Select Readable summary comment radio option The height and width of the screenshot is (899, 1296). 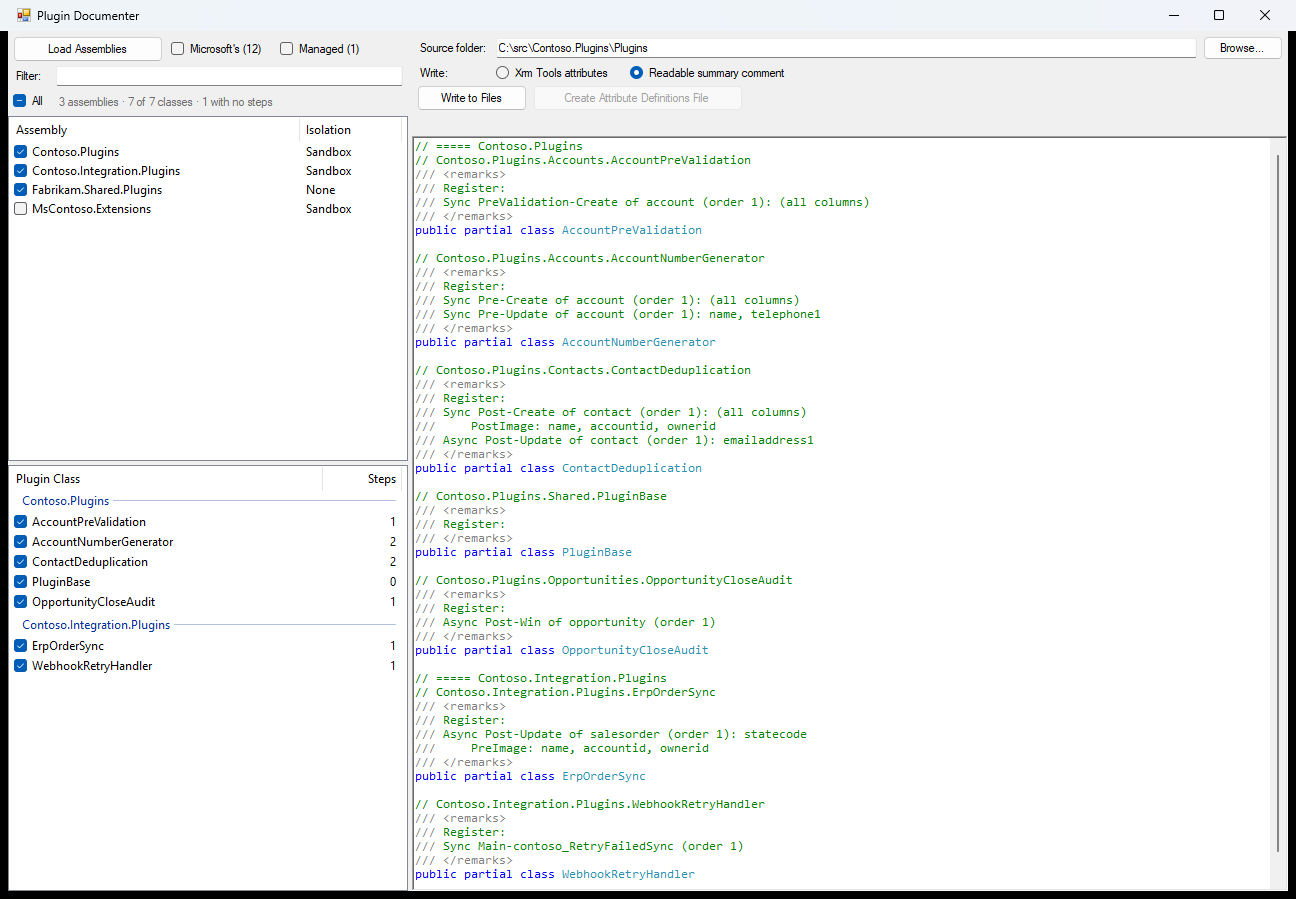pyautogui.click(x=636, y=73)
